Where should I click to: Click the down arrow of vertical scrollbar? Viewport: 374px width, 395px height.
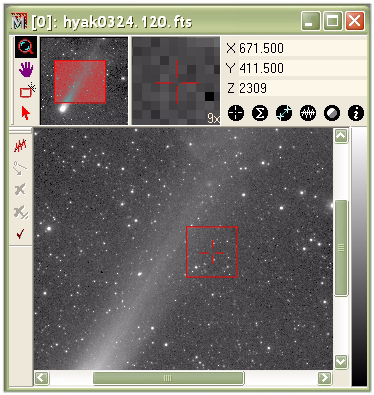tap(341, 361)
